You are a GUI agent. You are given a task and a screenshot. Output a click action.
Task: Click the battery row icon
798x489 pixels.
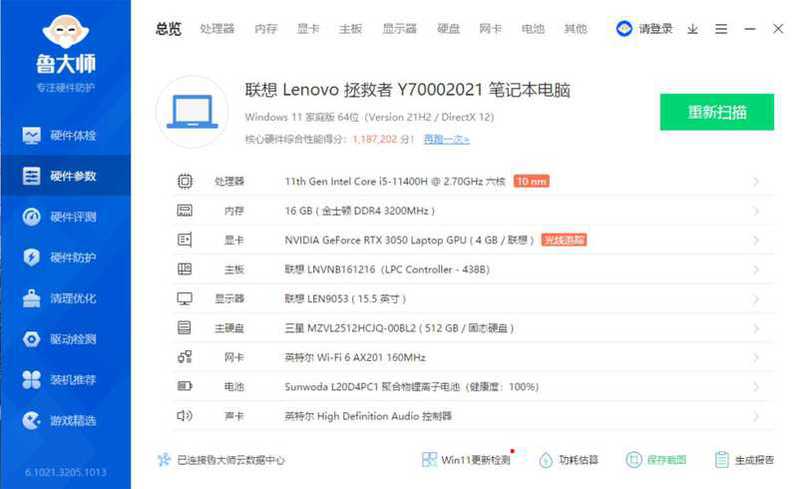pos(185,386)
